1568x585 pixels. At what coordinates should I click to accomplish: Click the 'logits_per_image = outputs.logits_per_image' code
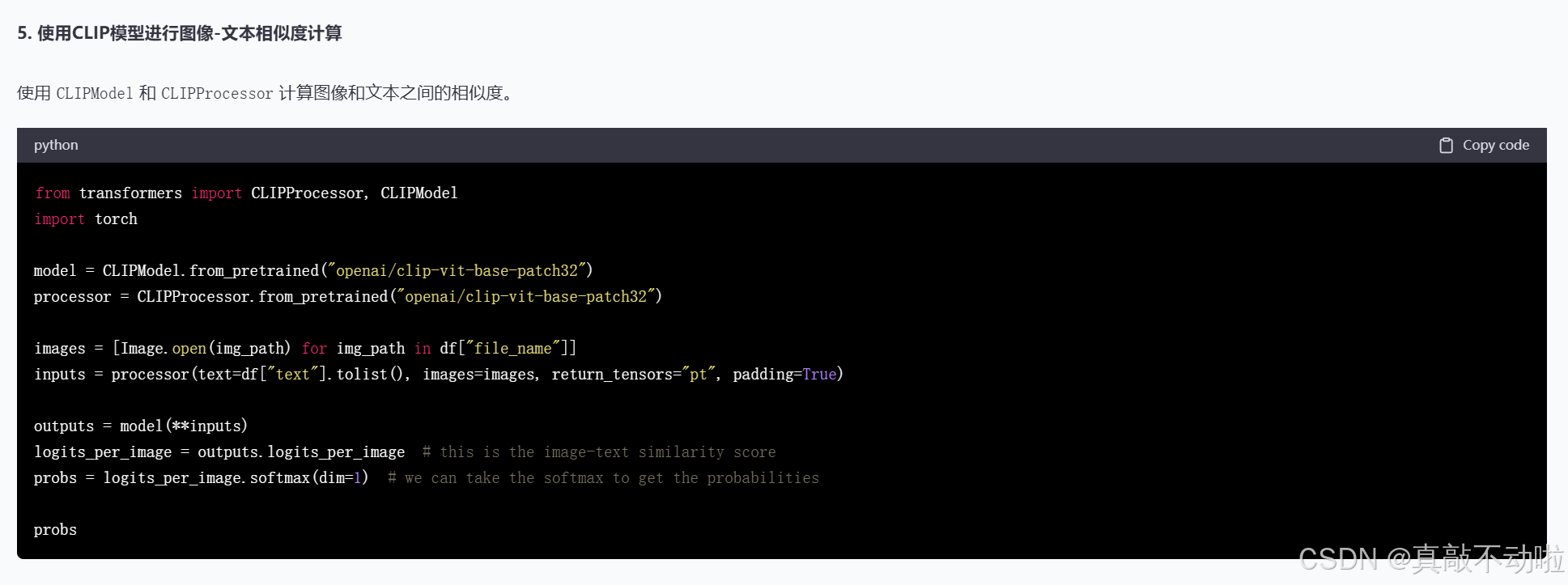tap(219, 452)
